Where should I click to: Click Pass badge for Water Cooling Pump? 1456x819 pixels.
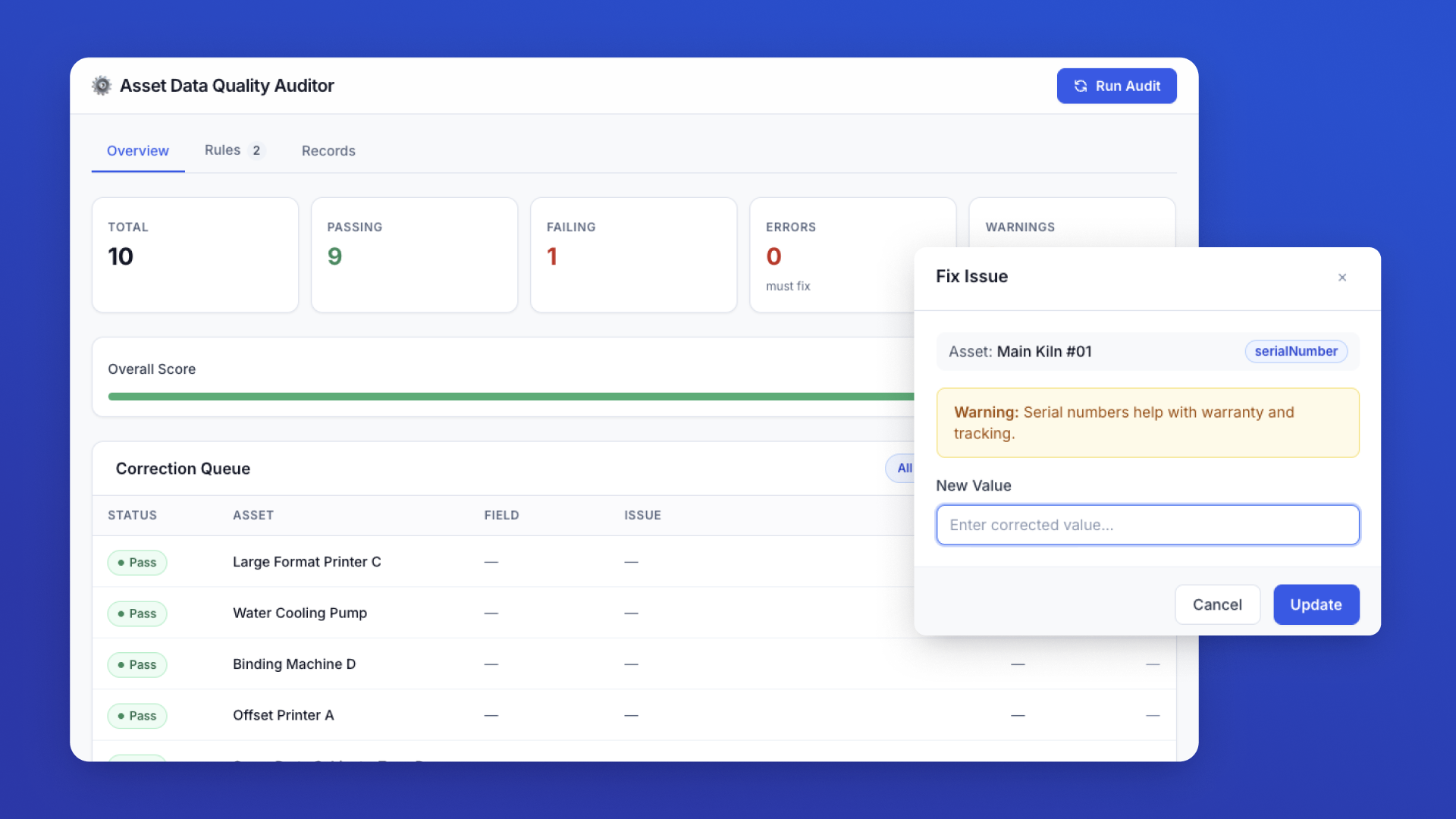coord(137,613)
